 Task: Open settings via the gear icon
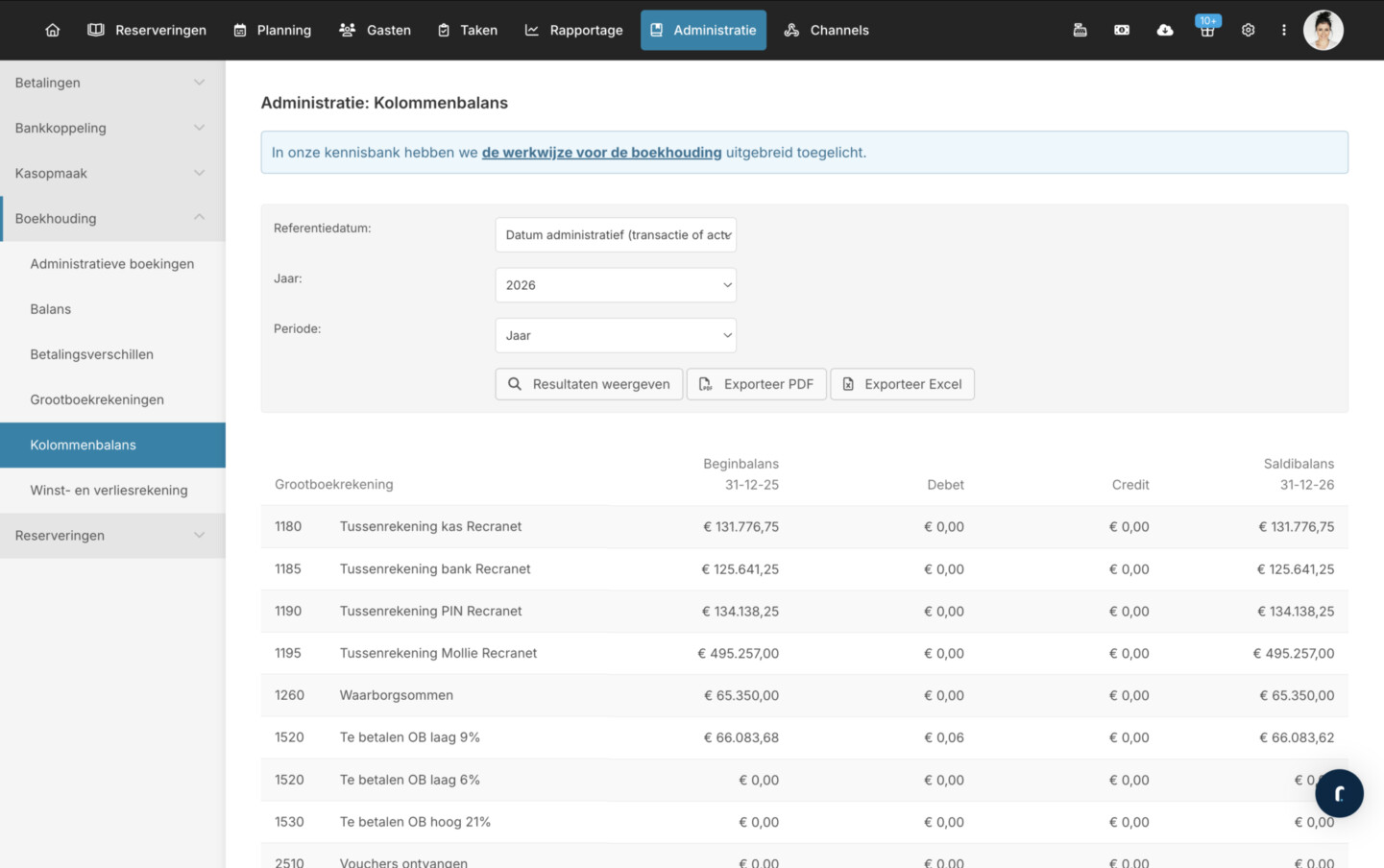click(x=1248, y=30)
